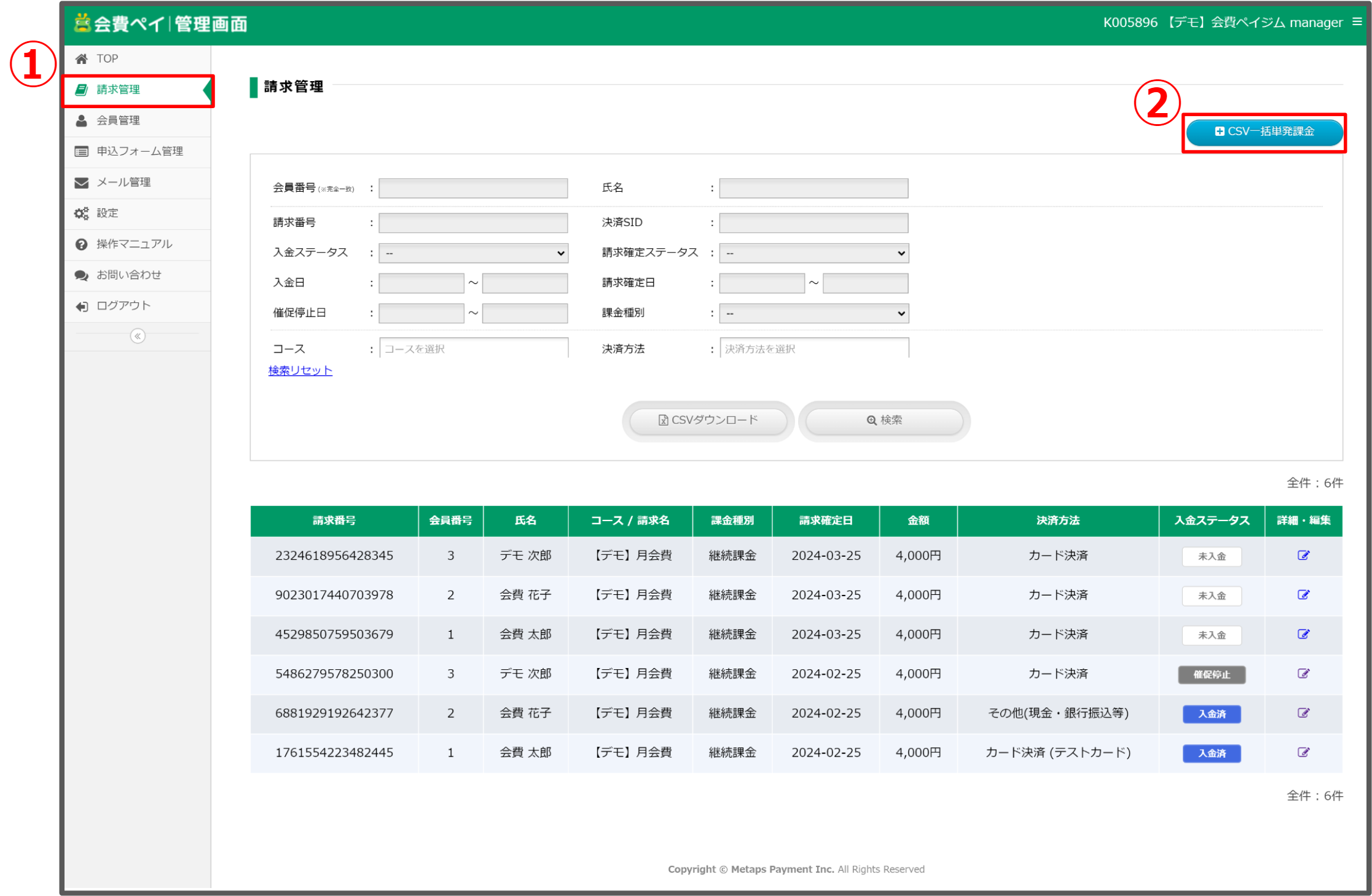This screenshot has height=896, width=1372.
Task: Click the 催促停止日 end date field
Action: pos(525,313)
